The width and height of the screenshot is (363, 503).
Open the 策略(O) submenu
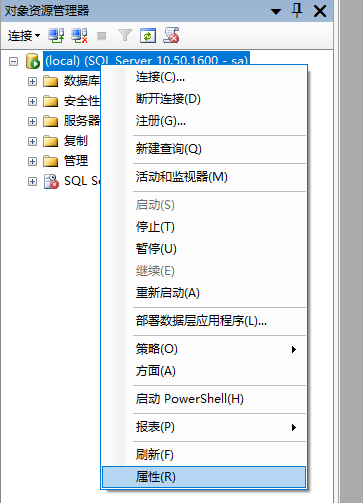[204, 349]
